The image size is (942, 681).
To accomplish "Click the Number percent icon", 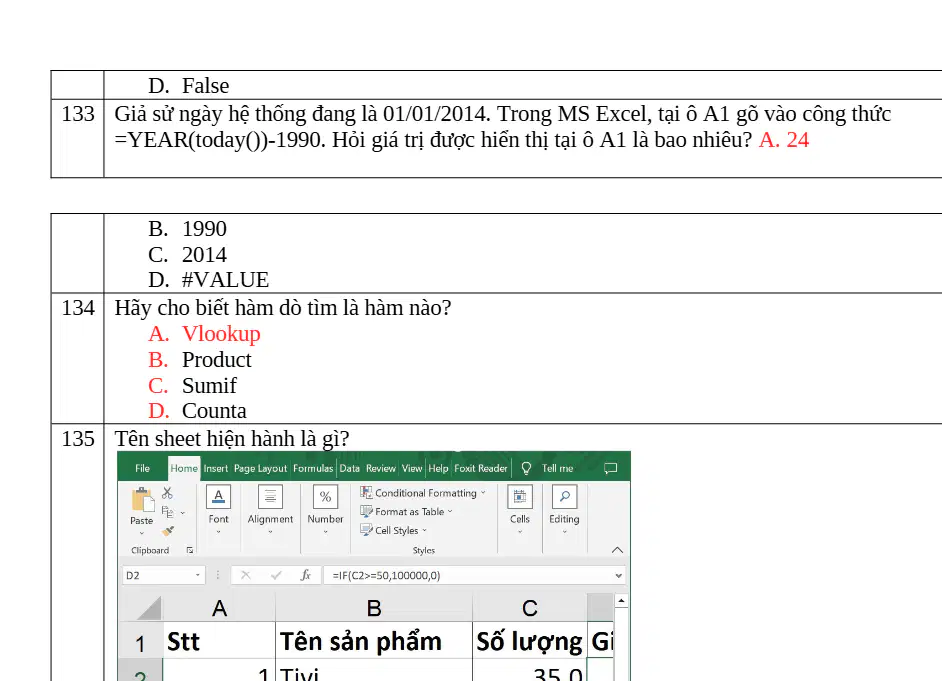I will 326,497.
